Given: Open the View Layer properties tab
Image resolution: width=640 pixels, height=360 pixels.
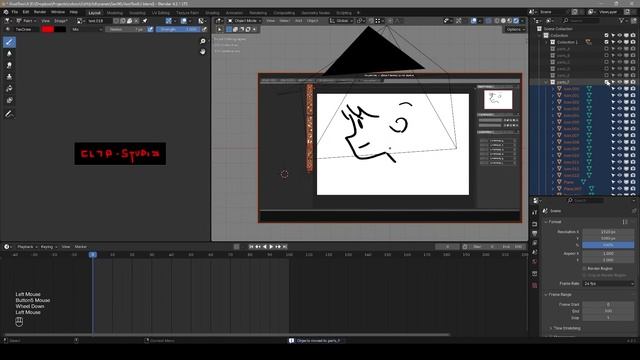Looking at the screenshot, I should point(535,243).
